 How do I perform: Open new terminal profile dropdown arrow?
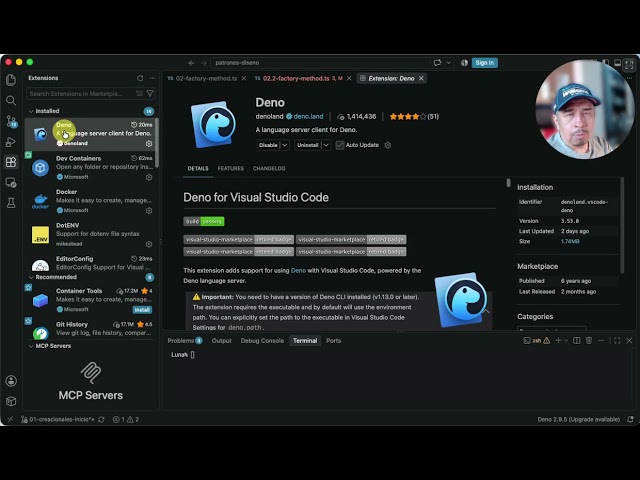(566, 340)
